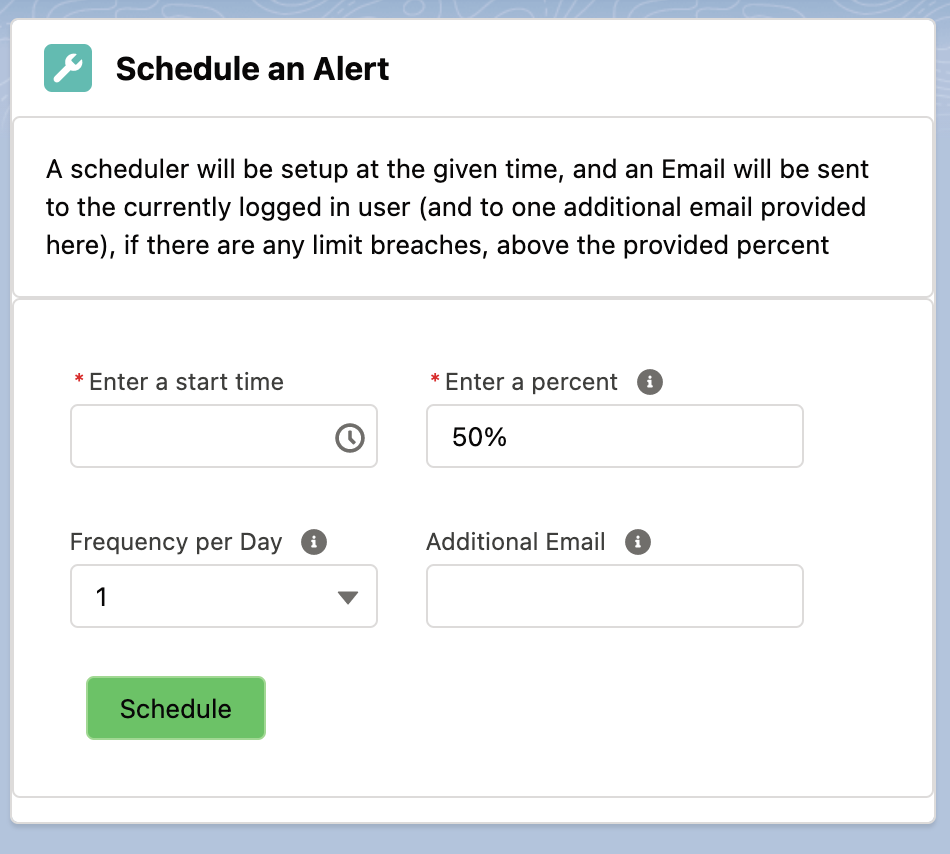Screen dimensions: 950x854
Task: Click the Schedule an Alert heading
Action: point(253,68)
